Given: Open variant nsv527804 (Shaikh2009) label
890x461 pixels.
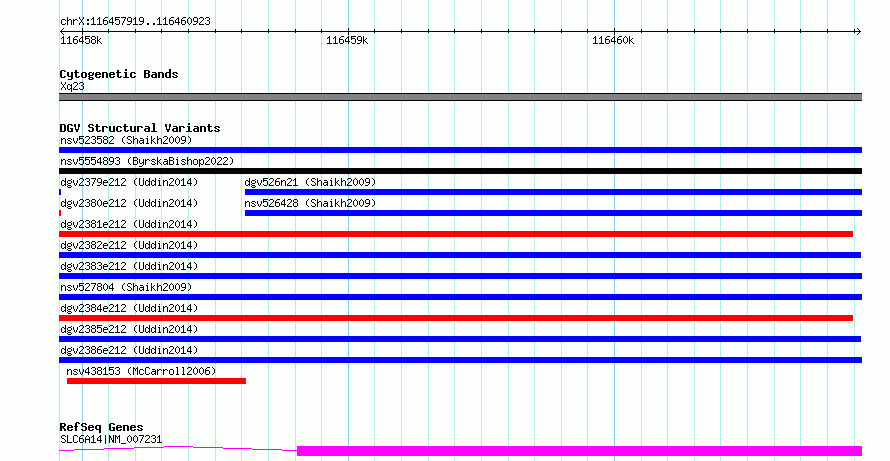Looking at the screenshot, I should tap(126, 287).
